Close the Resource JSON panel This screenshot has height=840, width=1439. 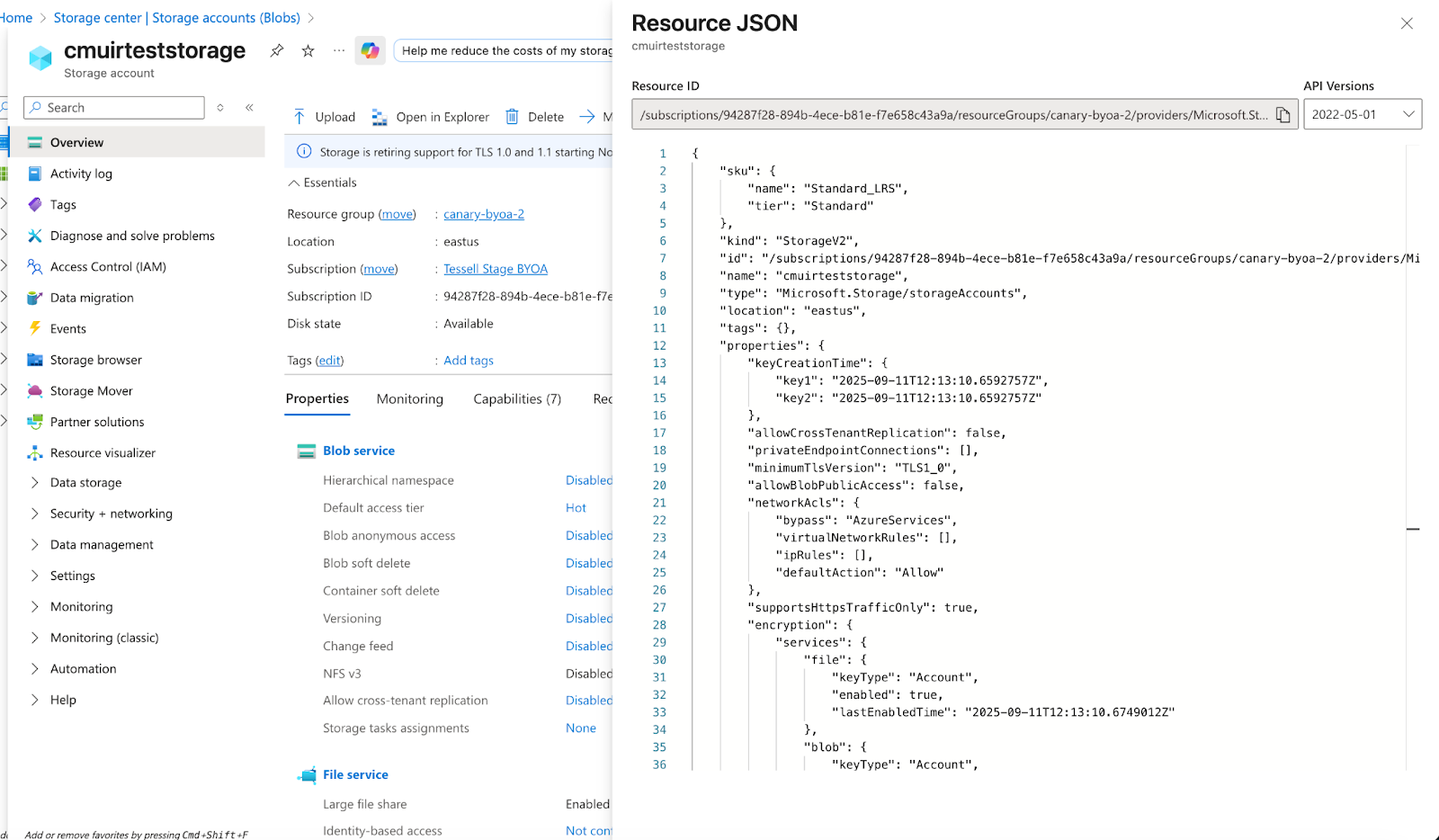(x=1407, y=23)
